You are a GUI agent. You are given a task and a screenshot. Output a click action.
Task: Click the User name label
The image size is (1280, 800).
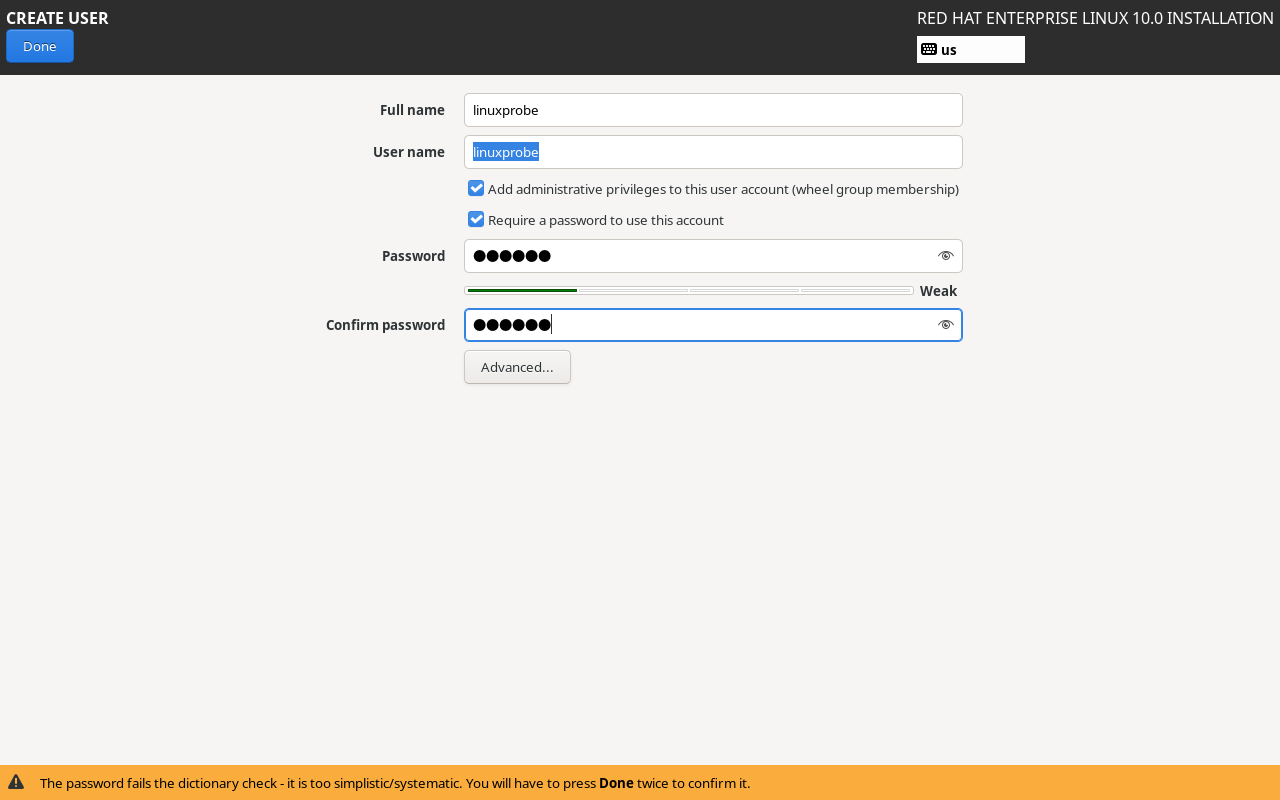(x=408, y=152)
